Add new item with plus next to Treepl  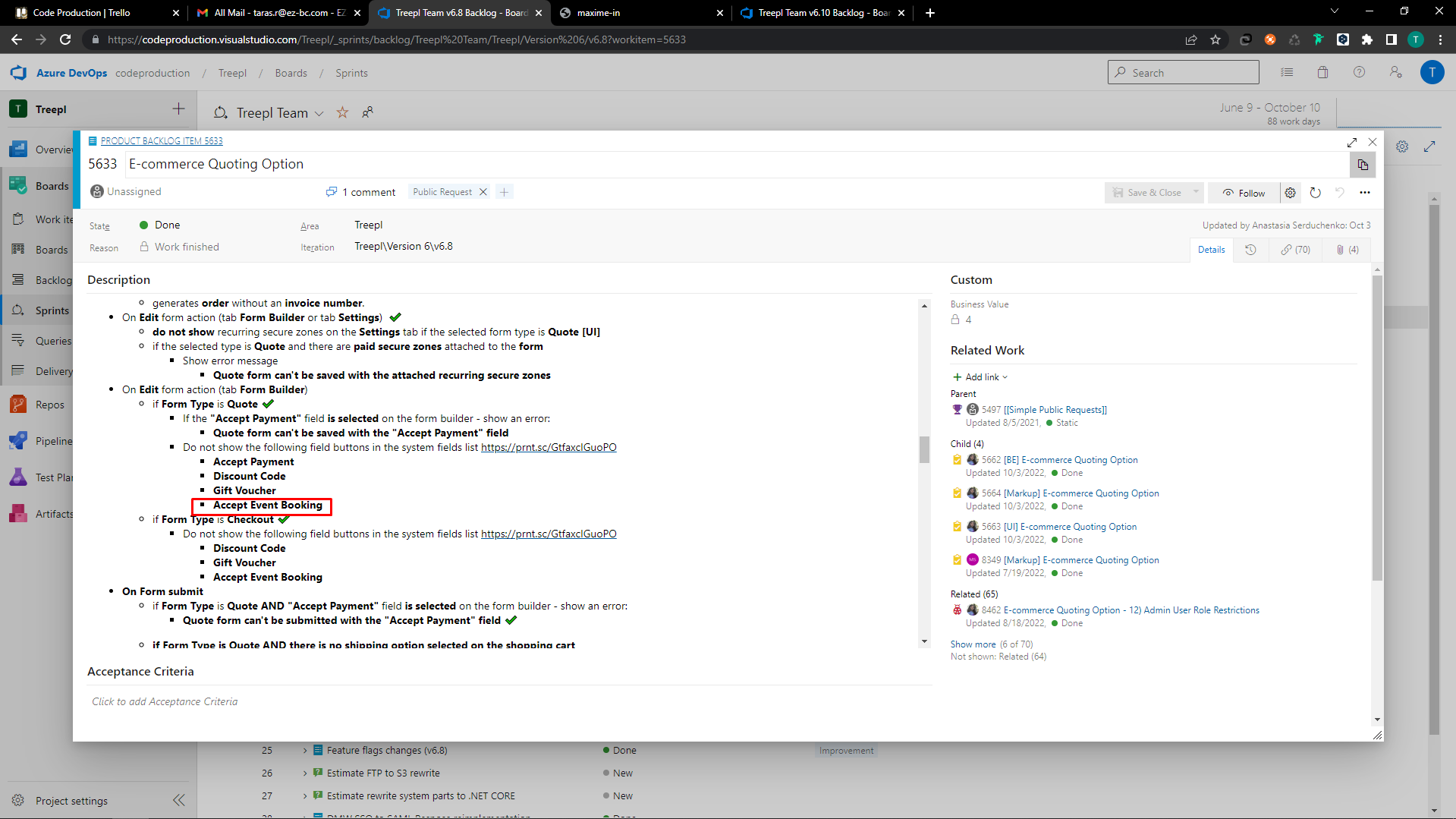(178, 109)
